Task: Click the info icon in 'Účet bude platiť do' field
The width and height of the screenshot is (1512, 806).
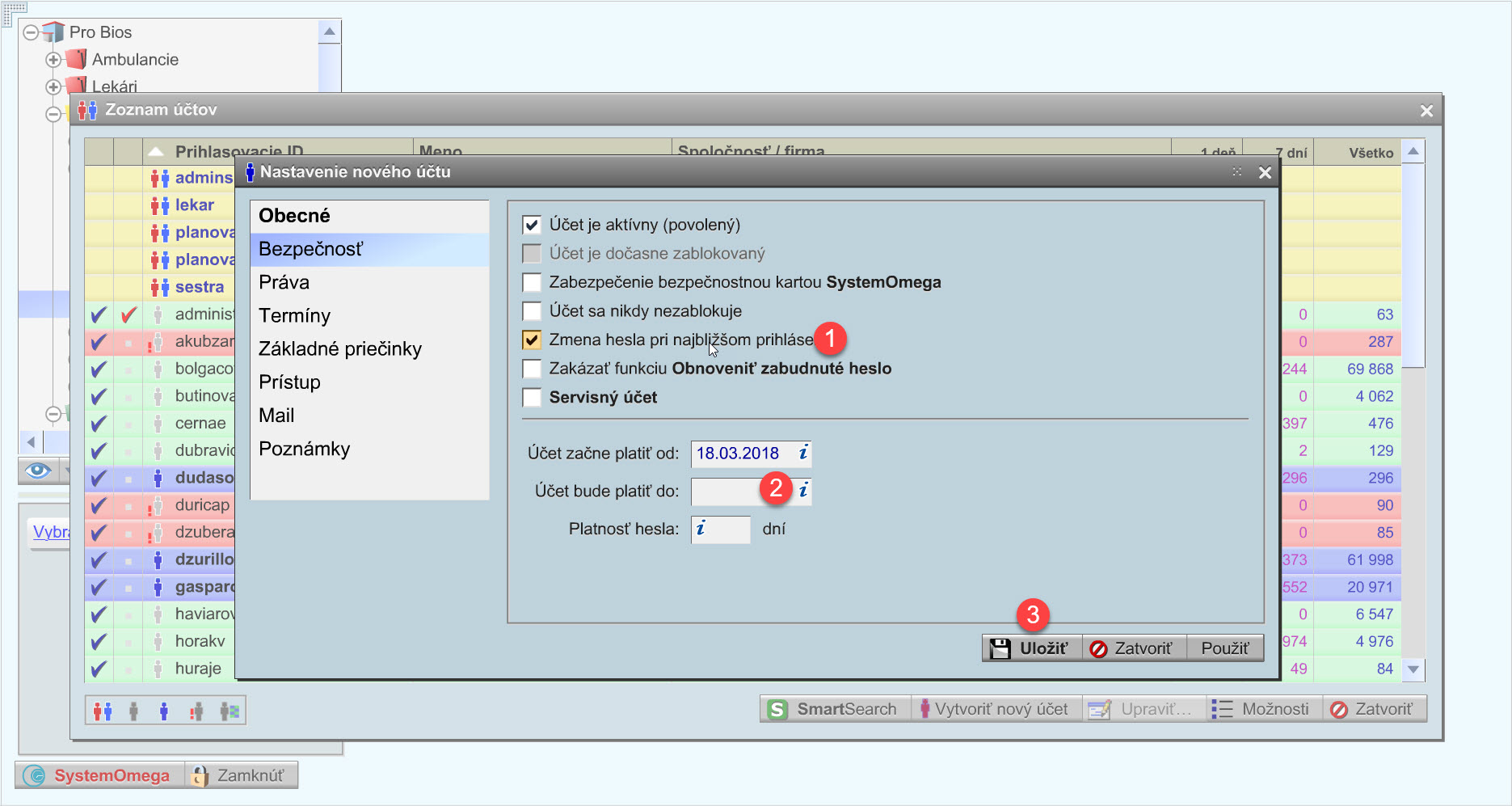Action: (803, 491)
